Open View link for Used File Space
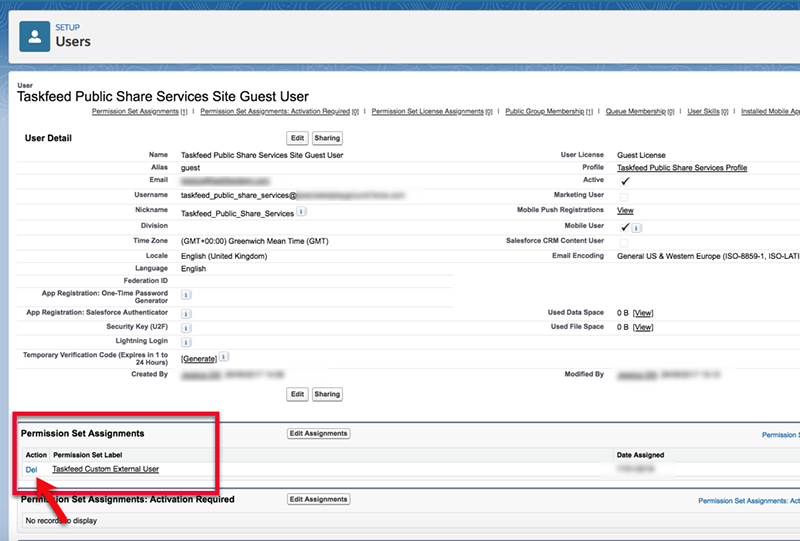This screenshot has height=541, width=800. [643, 327]
